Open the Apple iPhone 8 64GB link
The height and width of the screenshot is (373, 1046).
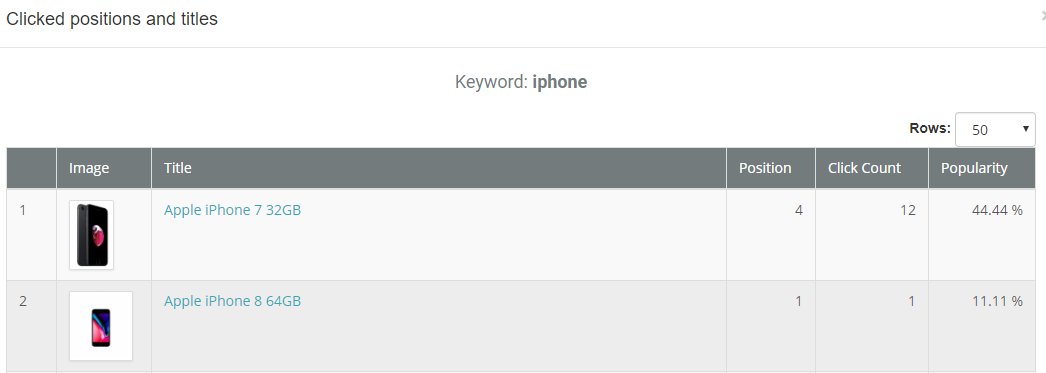click(x=232, y=301)
